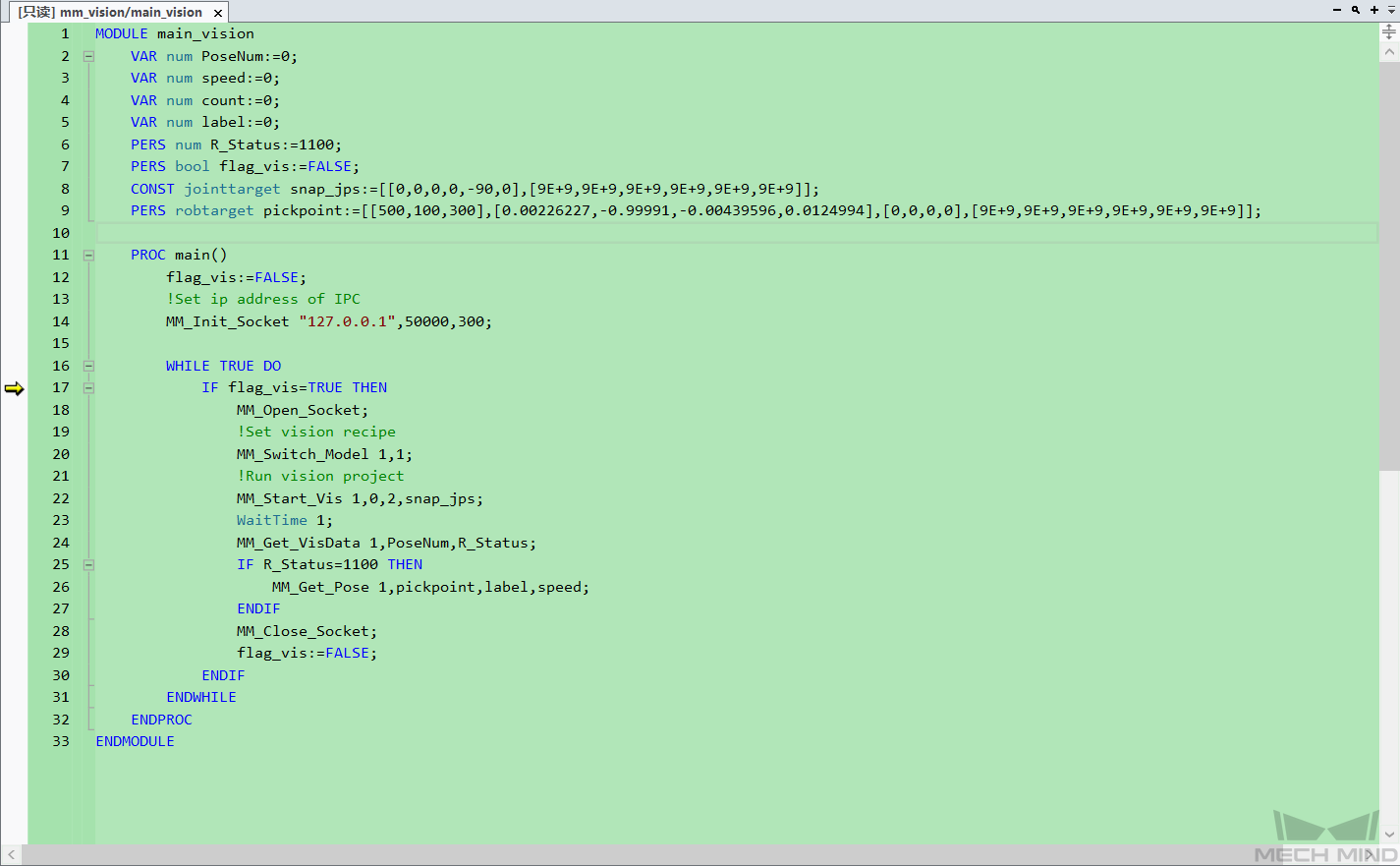Click the 'ENDWHILE' keyword
Viewport: 1400px width, 866px height.
click(x=201, y=697)
